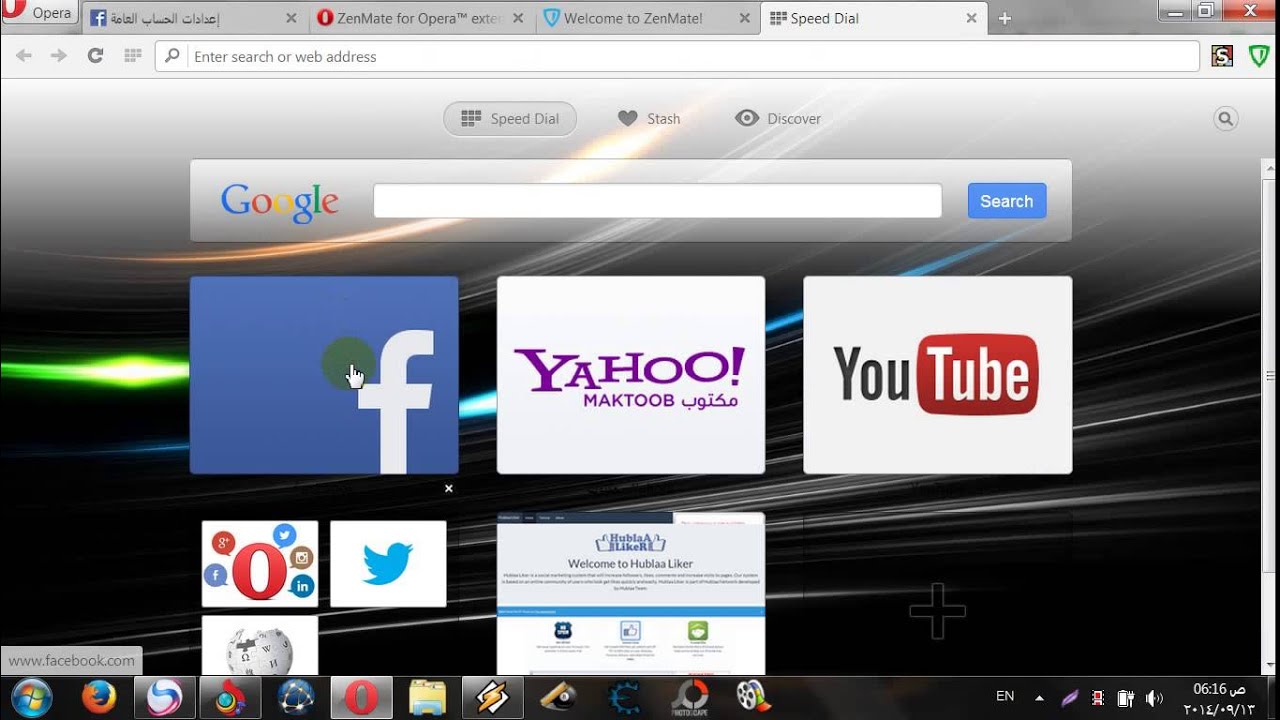Launch PhotoScape from the taskbar
Image resolution: width=1280 pixels, height=720 pixels.
[x=689, y=696]
